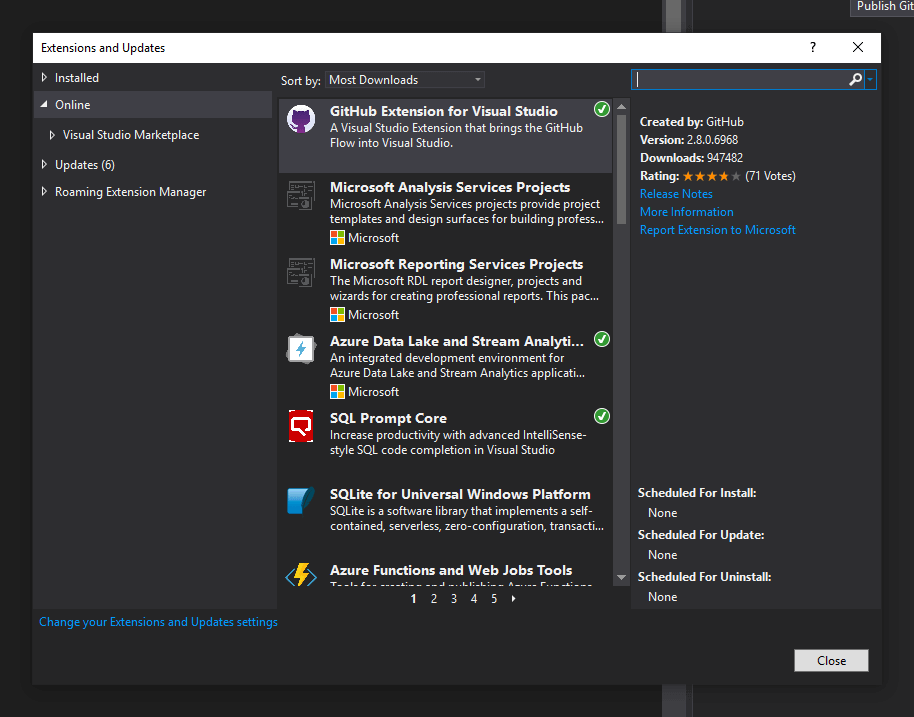Select Azure Functions and Web Jobs Tools title

tap(451, 570)
